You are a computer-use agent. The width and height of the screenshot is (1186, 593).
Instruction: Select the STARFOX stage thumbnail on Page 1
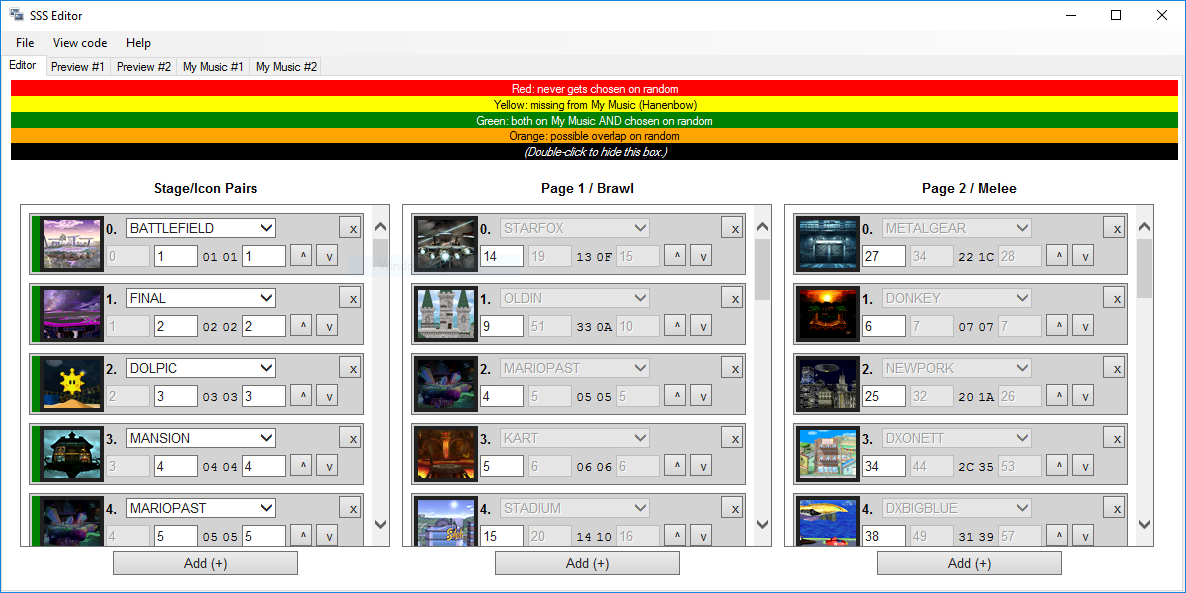tap(446, 244)
